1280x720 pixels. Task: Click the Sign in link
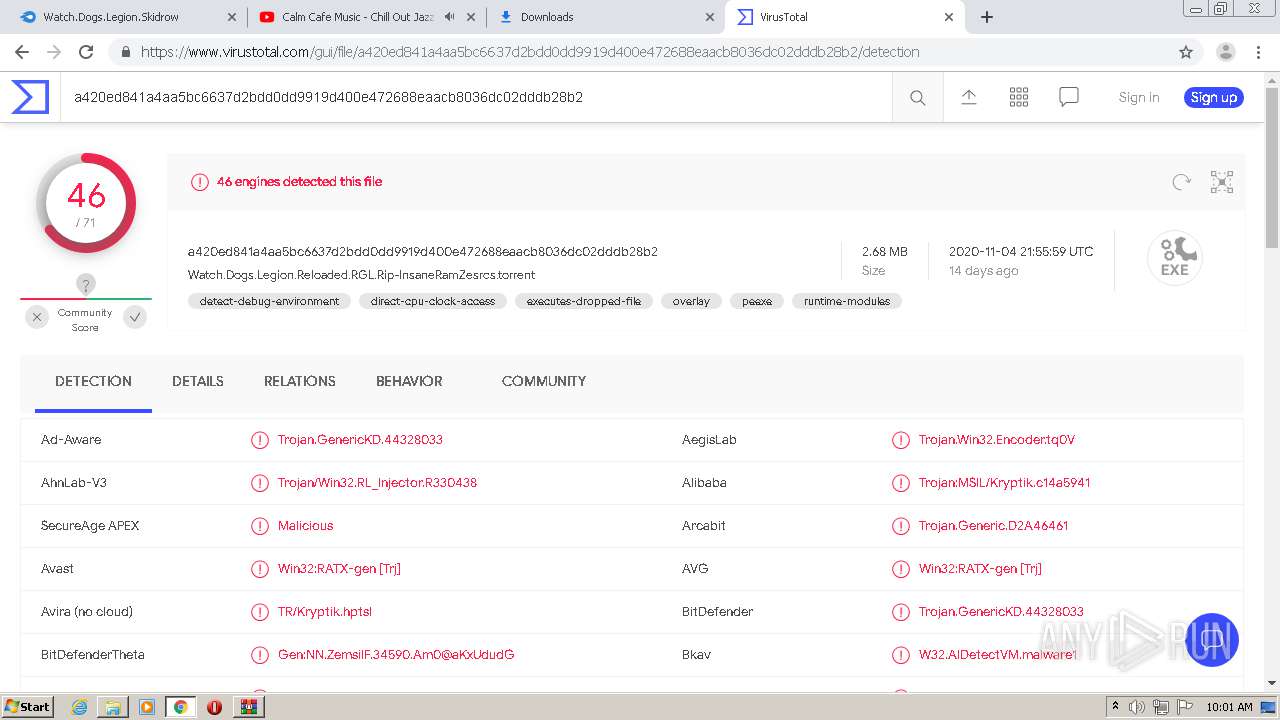pyautogui.click(x=1139, y=97)
